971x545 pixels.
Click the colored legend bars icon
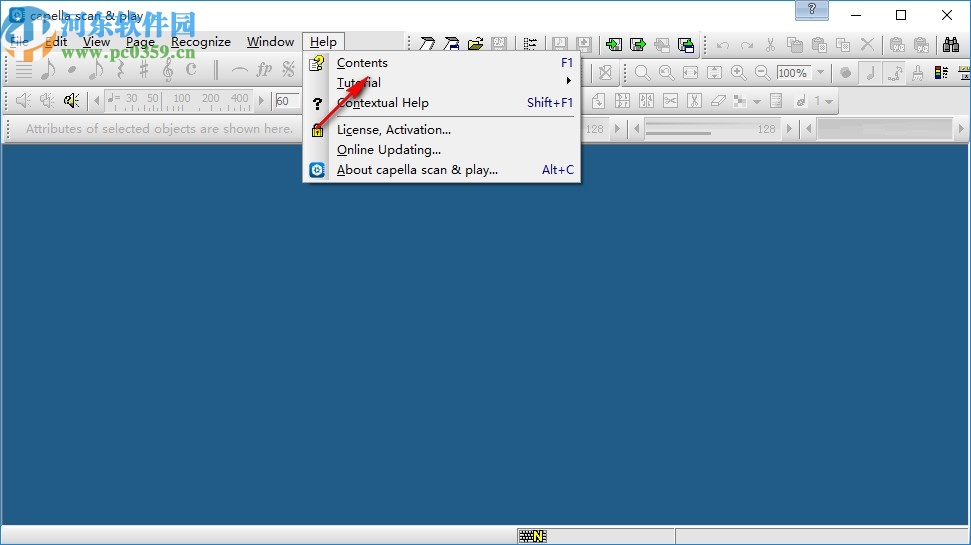(941, 72)
